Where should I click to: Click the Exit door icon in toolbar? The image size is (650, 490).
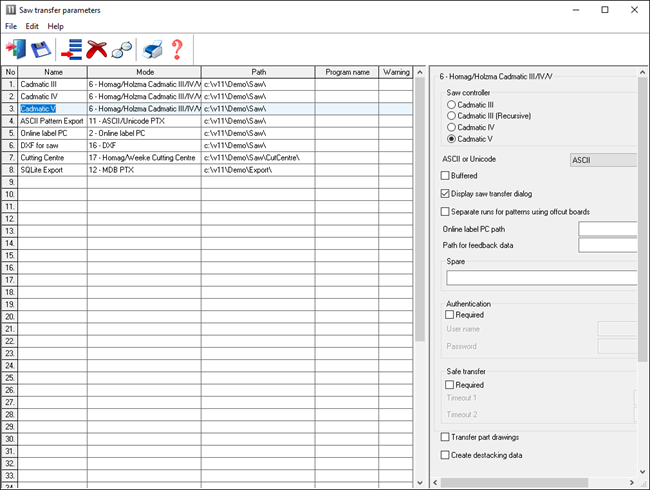[x=17, y=48]
